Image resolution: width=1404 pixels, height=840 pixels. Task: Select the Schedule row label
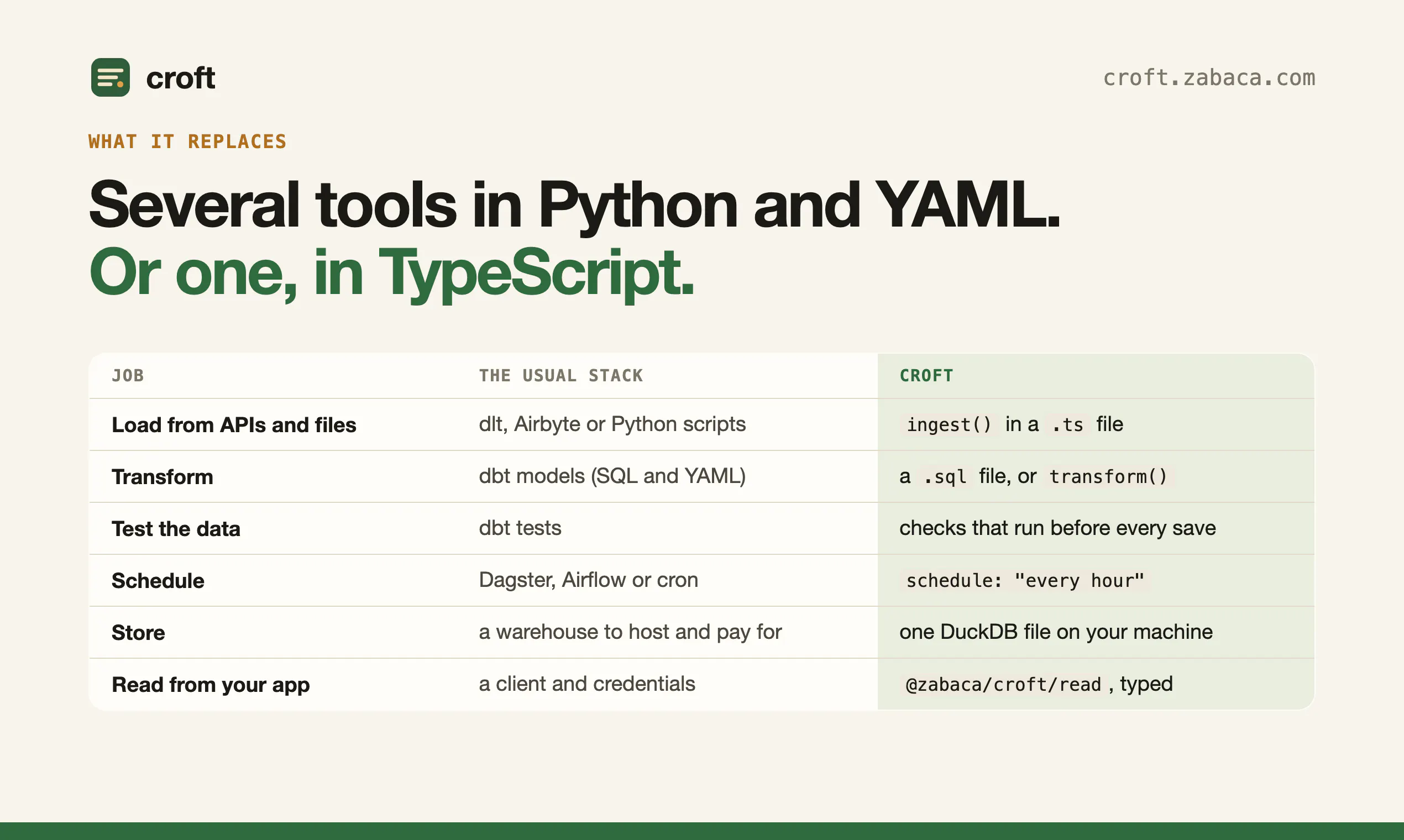pos(158,581)
